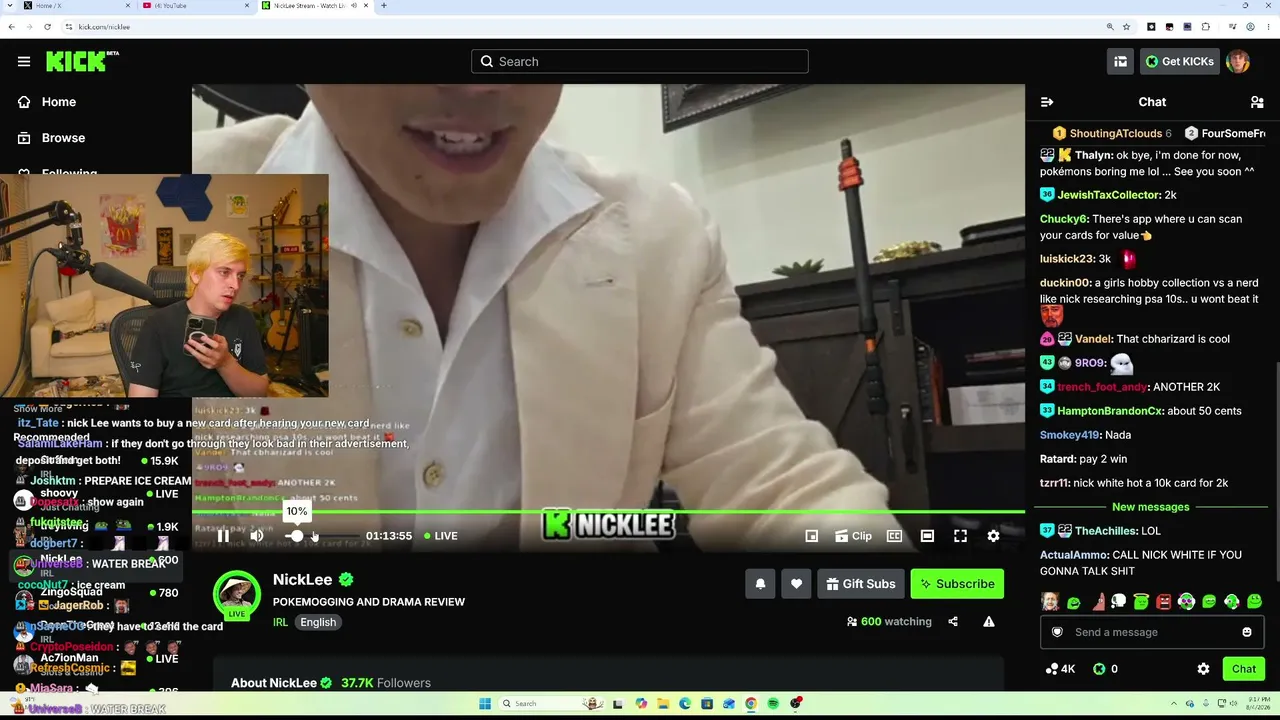Open the hamburger sidebar menu

click(x=24, y=62)
